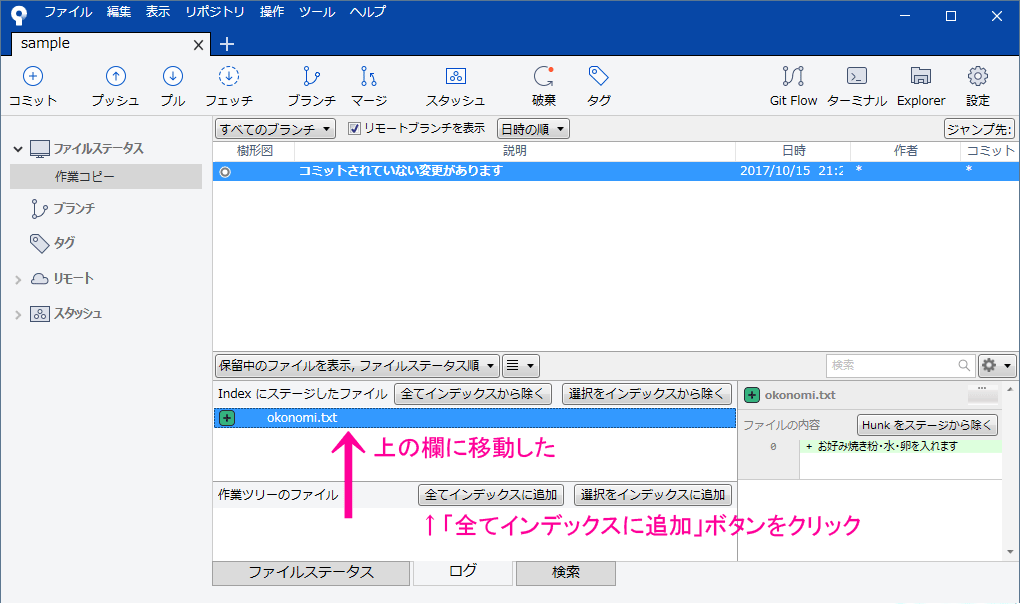Close the sample repository tab

198,45
